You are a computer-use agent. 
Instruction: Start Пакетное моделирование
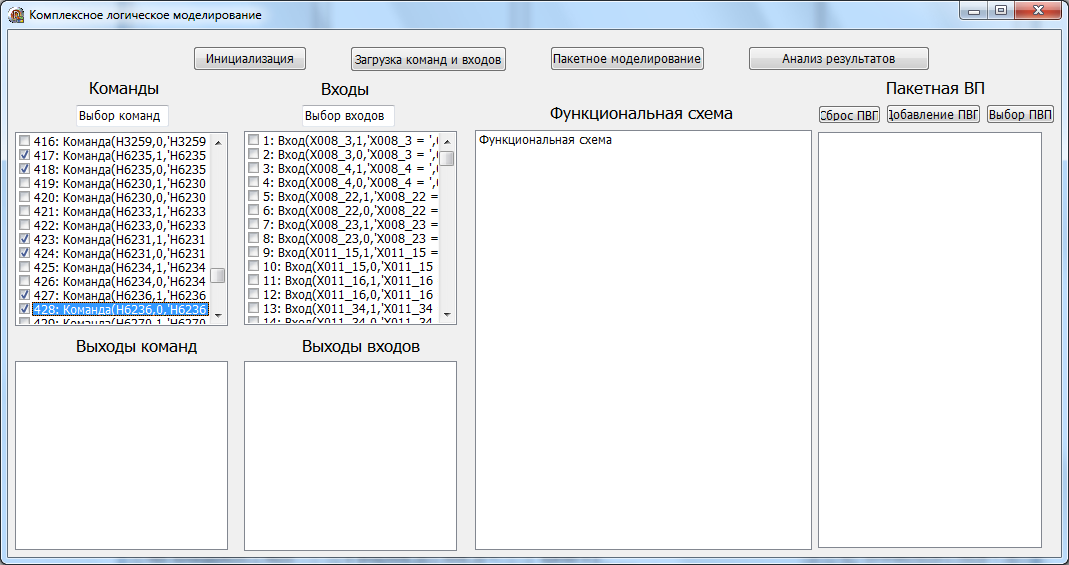(x=627, y=59)
